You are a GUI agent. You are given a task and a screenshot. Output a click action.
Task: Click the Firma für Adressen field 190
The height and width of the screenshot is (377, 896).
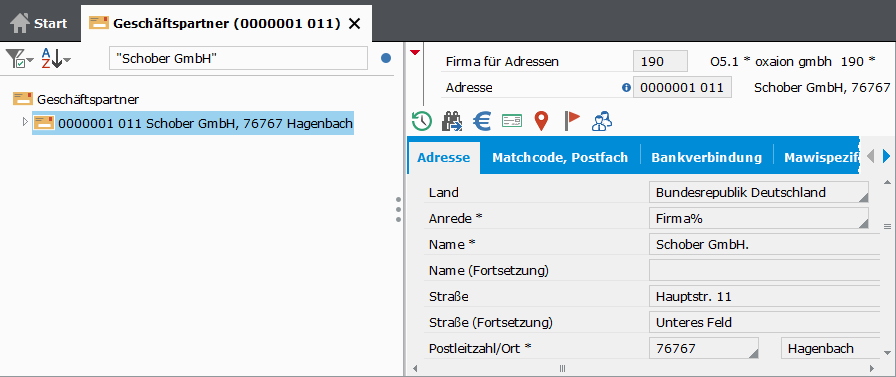pos(660,62)
